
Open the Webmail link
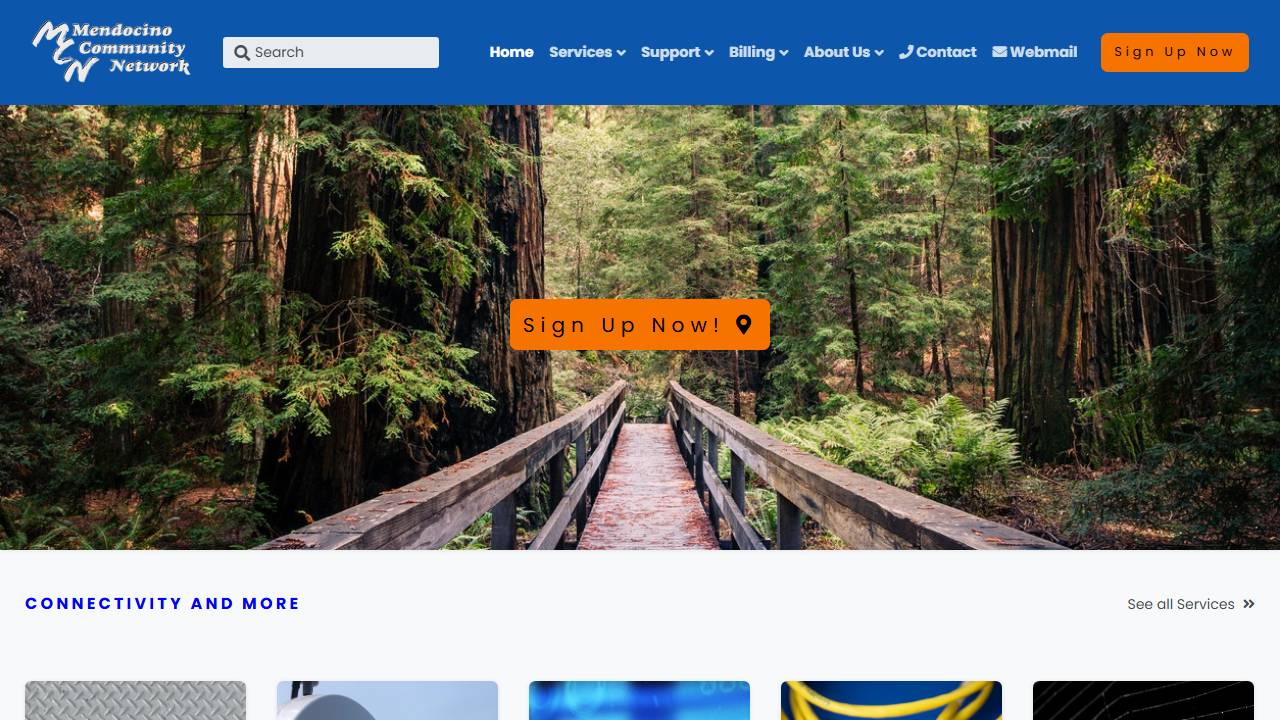click(1034, 52)
